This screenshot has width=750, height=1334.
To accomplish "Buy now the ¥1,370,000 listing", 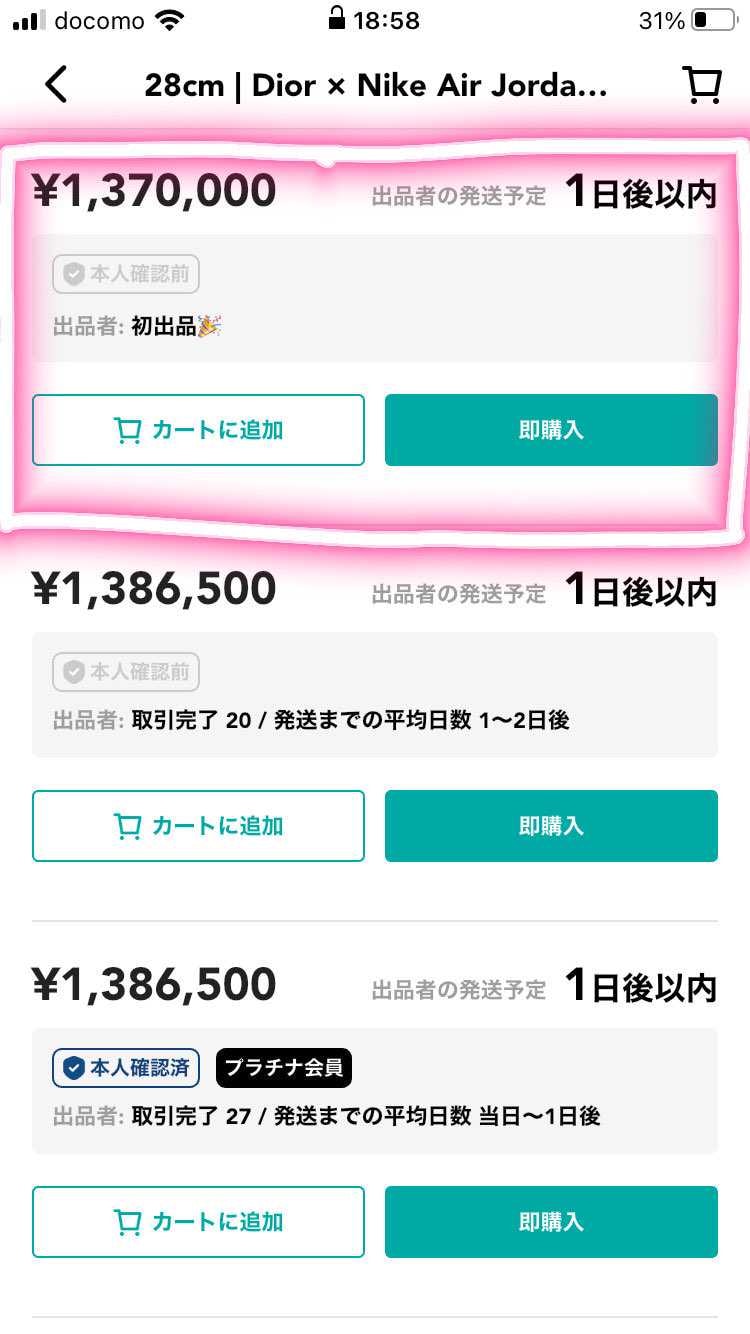I will click(x=551, y=430).
